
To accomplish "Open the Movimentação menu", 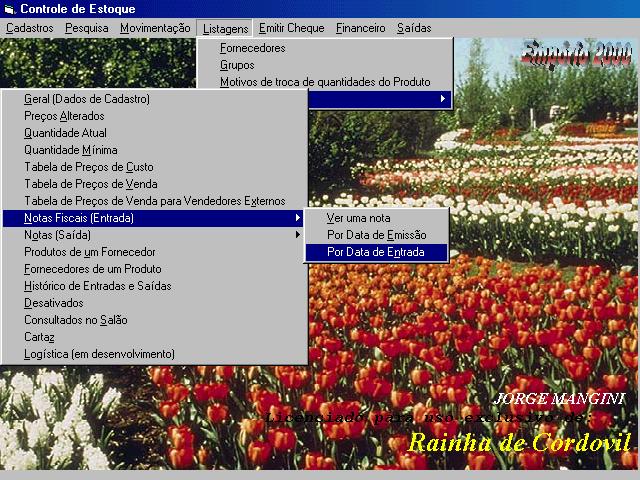I will (155, 28).
